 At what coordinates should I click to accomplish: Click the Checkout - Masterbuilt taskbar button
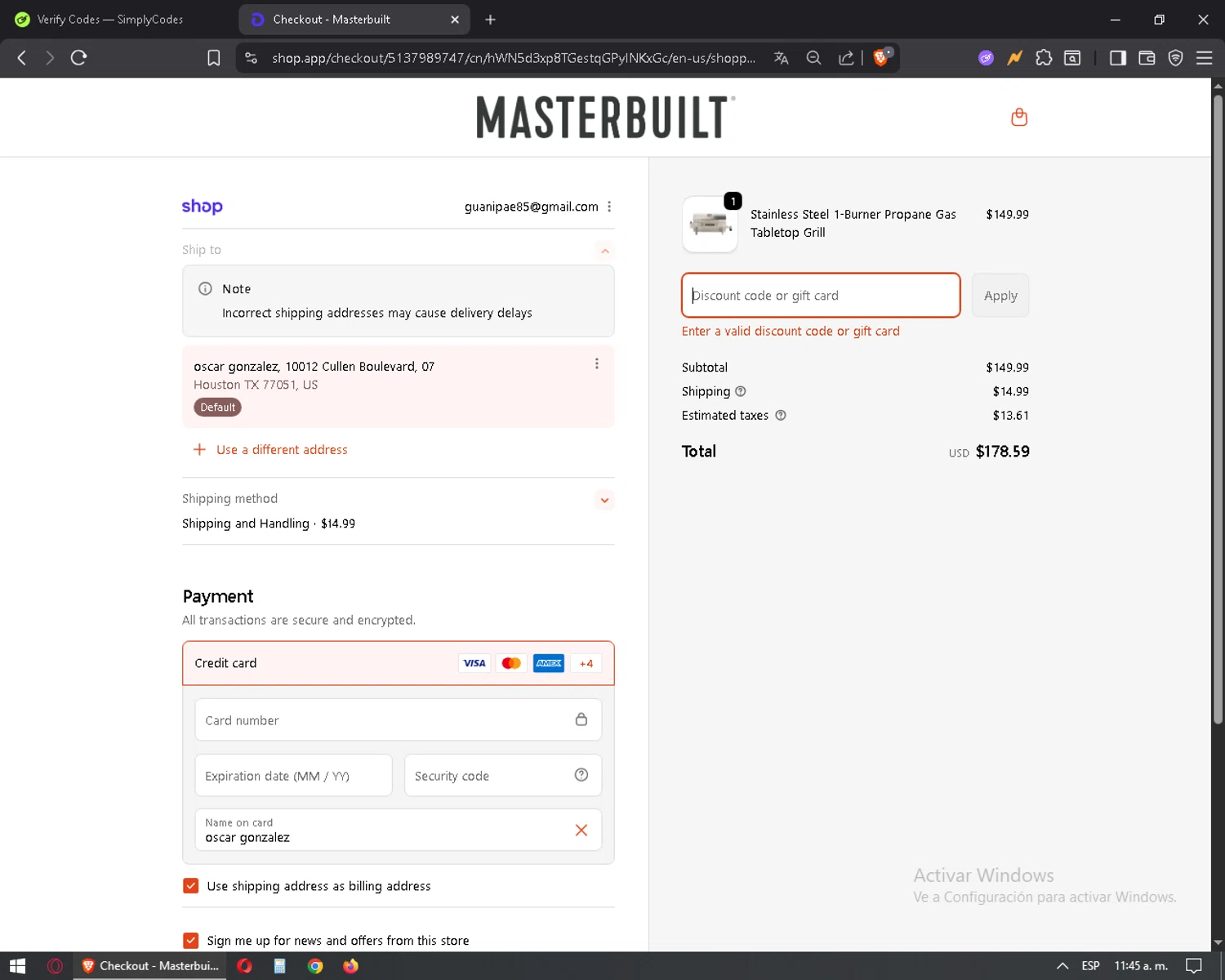click(151, 966)
